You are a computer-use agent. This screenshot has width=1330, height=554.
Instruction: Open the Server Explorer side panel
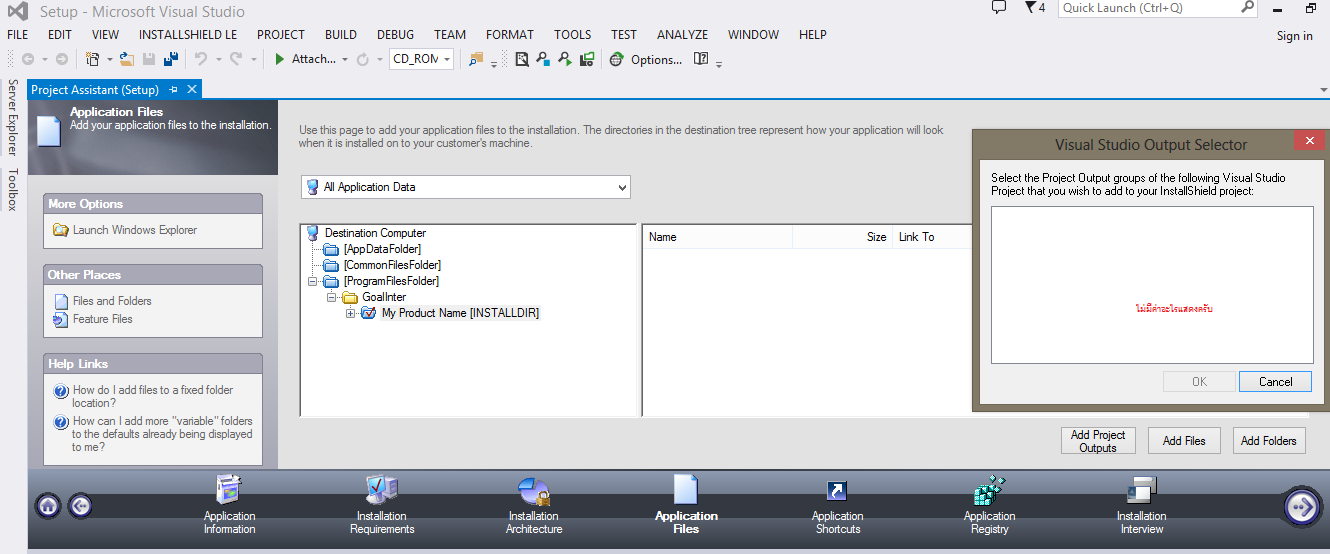(x=13, y=118)
